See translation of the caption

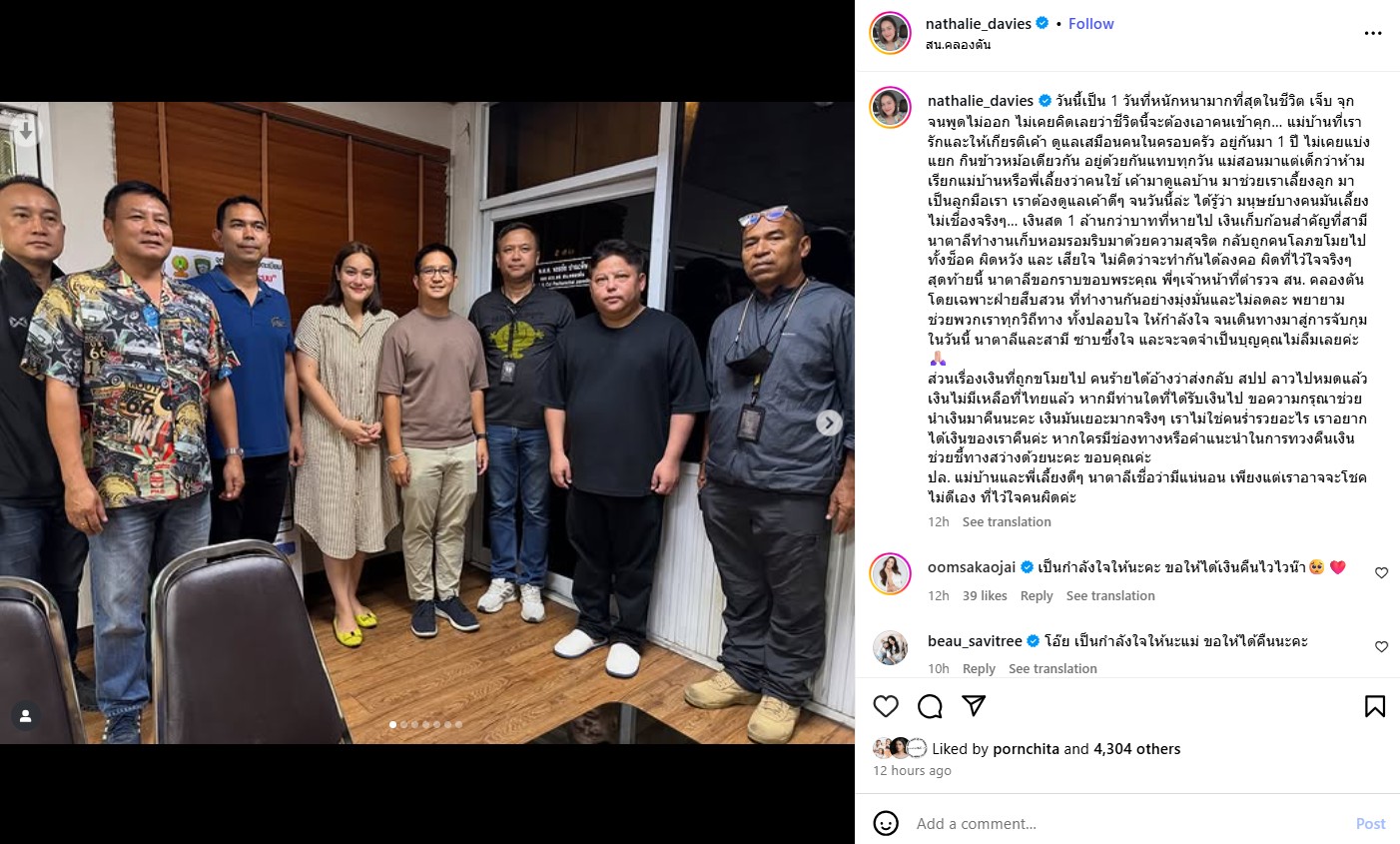tap(1007, 521)
